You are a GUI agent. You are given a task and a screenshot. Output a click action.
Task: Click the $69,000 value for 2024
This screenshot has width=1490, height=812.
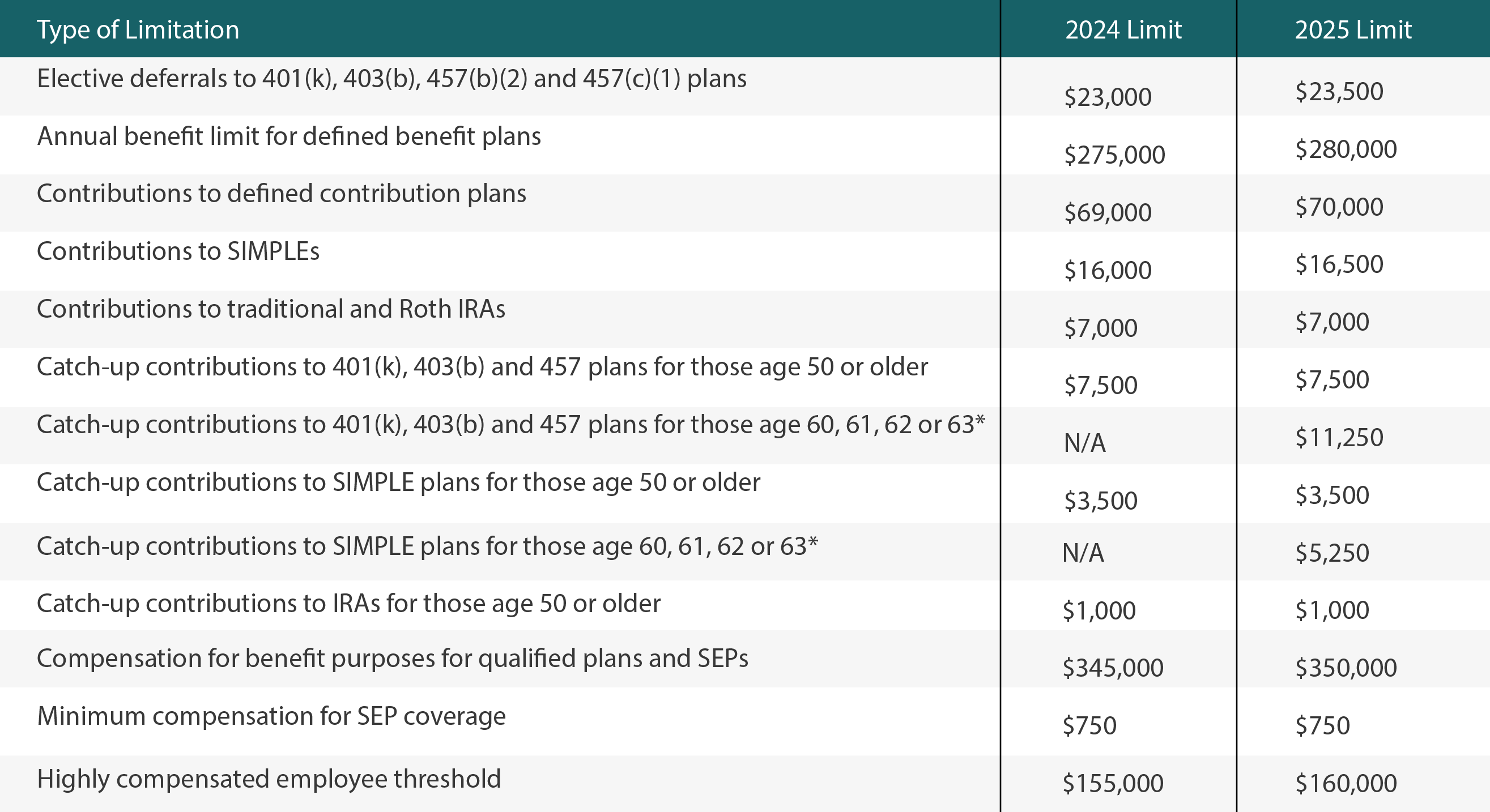[1108, 213]
